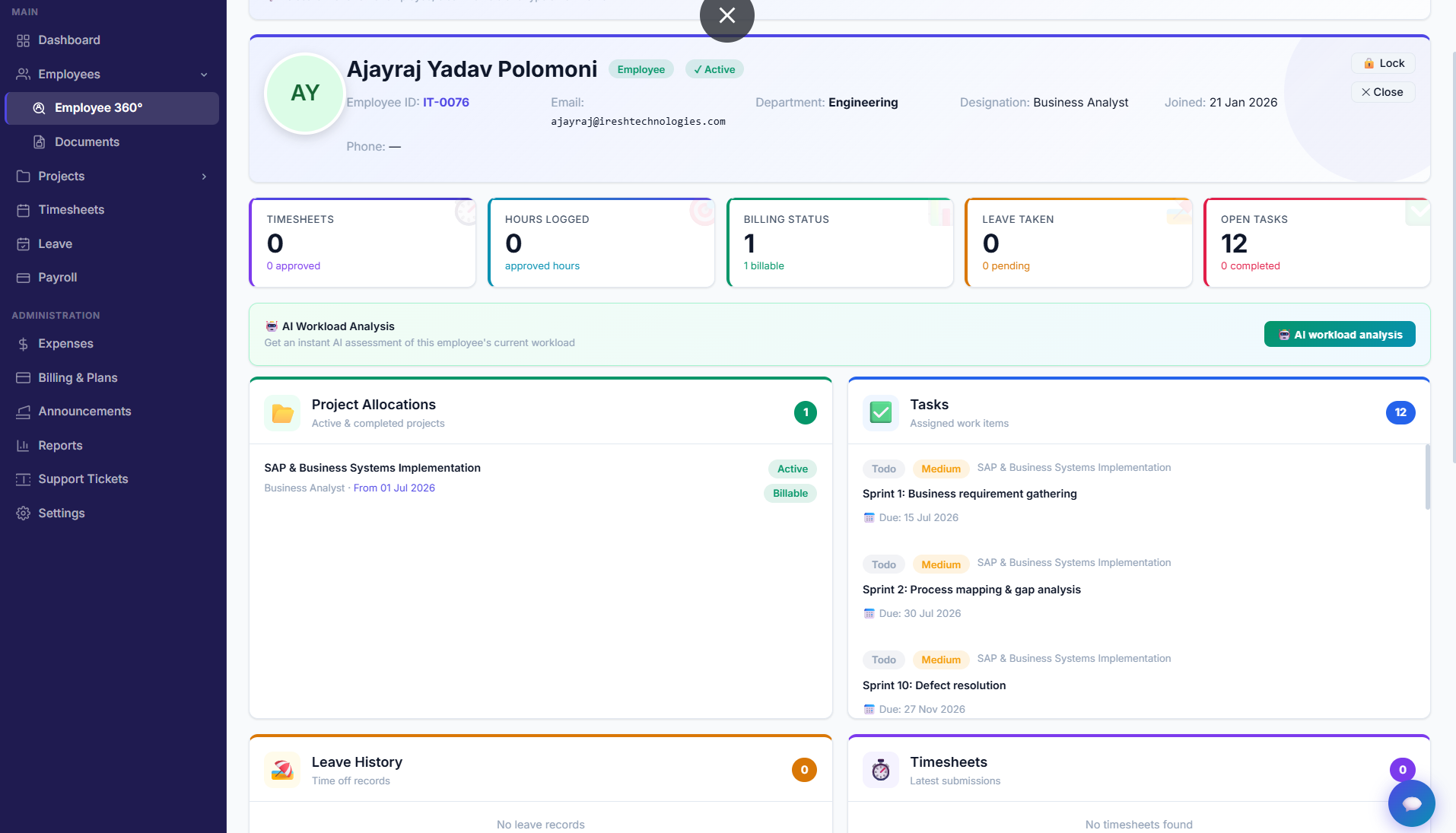Viewport: 1456px width, 833px height.
Task: Open task Sprint 2: Process mapping & gap analysis
Action: tap(971, 590)
